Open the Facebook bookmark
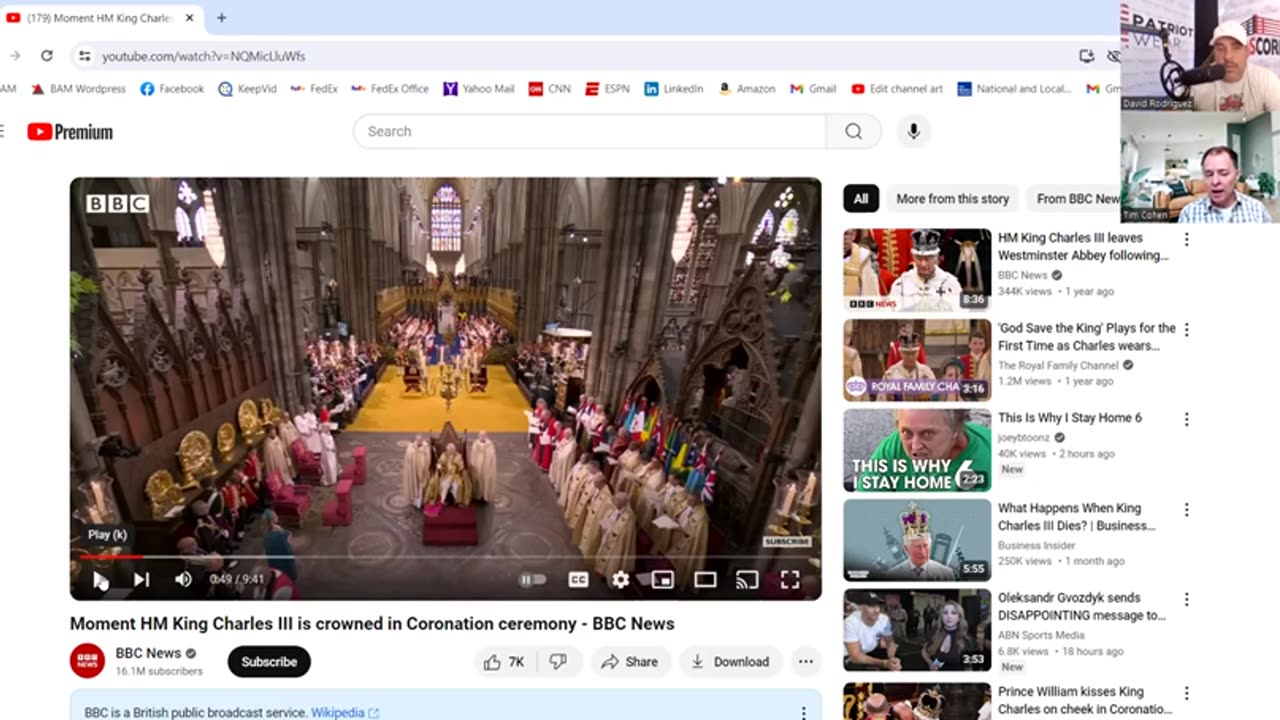This screenshot has width=1280, height=720. pos(172,89)
